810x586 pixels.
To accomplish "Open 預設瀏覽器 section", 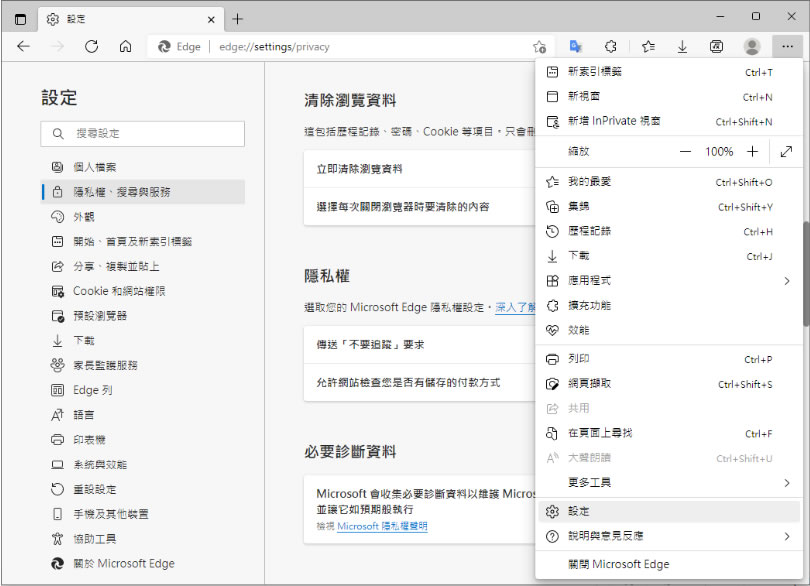I will pos(143,316).
